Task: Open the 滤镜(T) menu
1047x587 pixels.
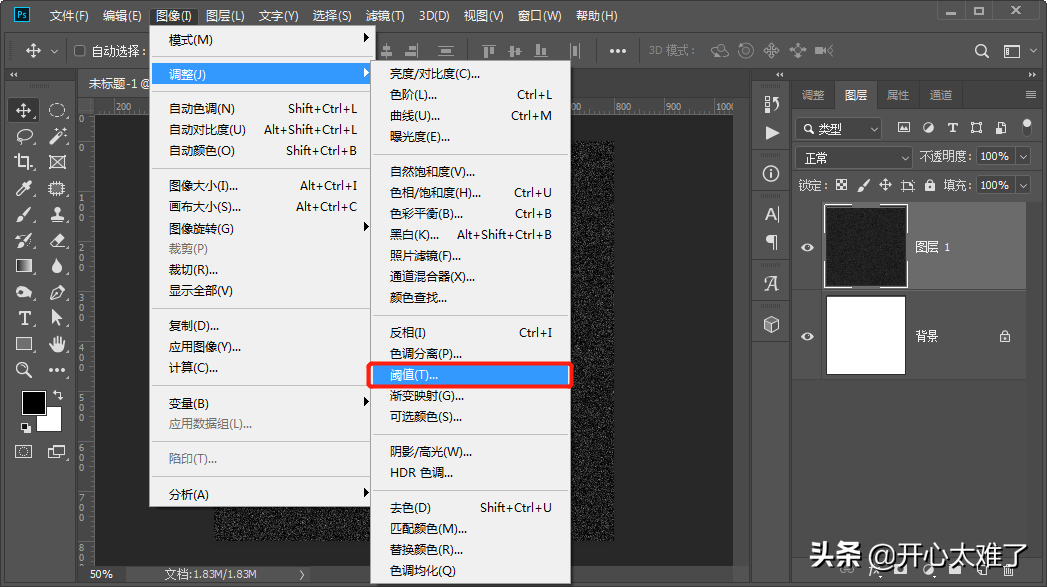Action: pos(385,15)
